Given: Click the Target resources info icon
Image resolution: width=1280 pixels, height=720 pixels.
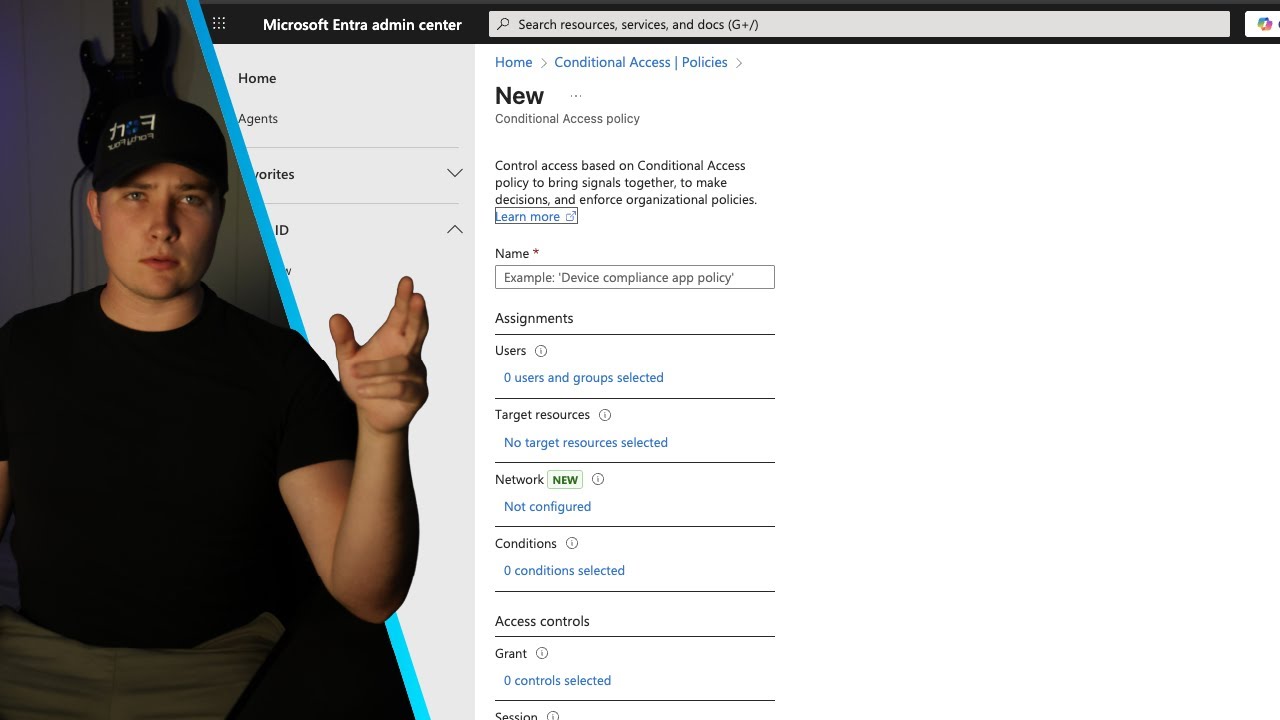Looking at the screenshot, I should coord(604,415).
